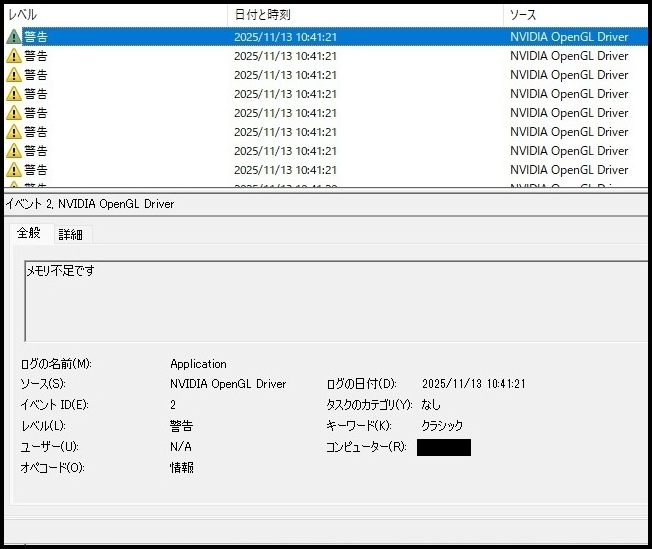The image size is (652, 549).
Task: Open the 詳細 tab
Action: pyautogui.click(x=70, y=234)
